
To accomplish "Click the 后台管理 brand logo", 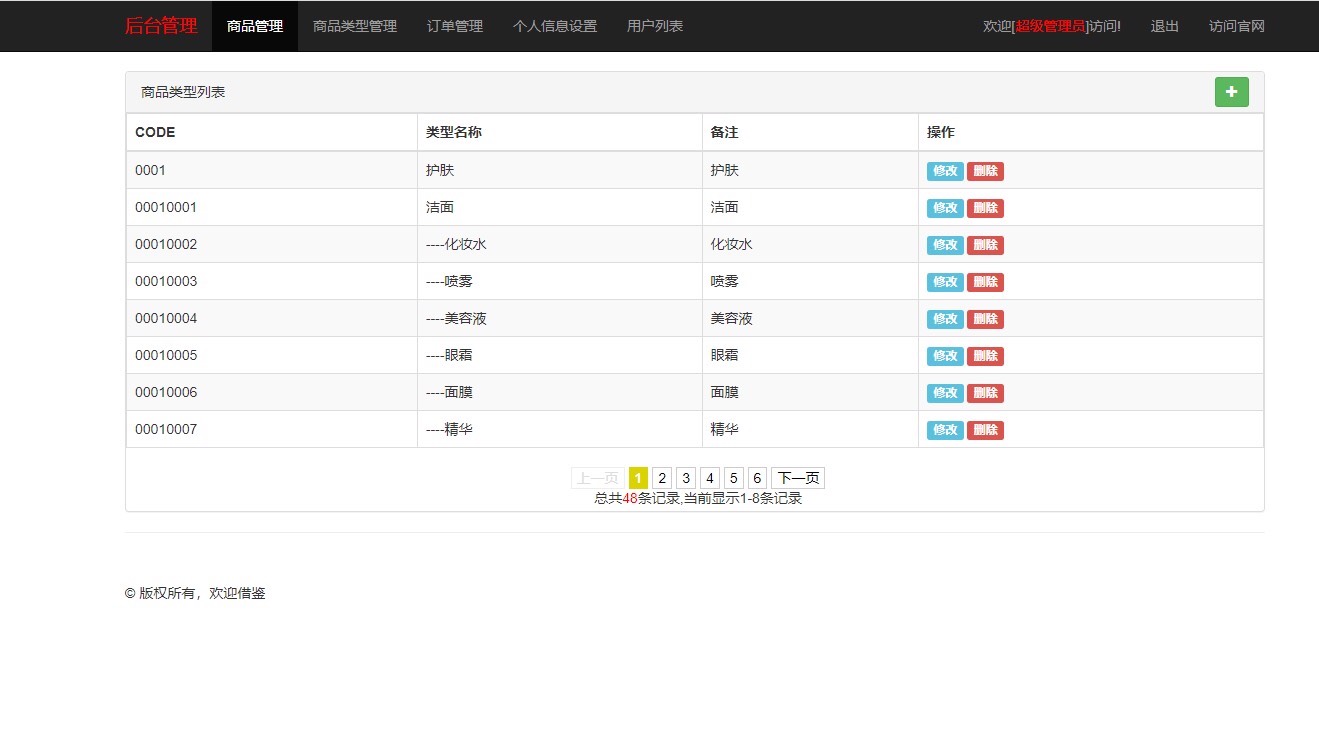I will point(161,26).
